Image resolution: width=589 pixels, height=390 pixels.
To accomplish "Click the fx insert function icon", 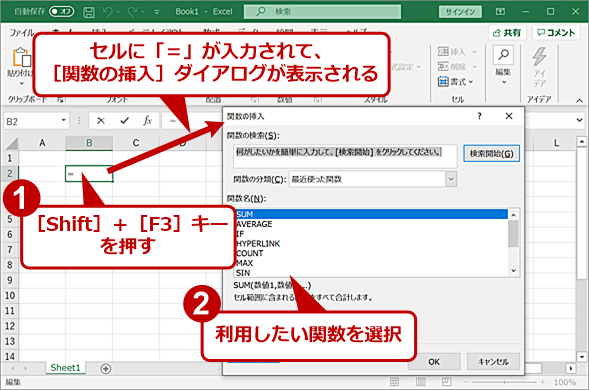I will click(x=147, y=121).
